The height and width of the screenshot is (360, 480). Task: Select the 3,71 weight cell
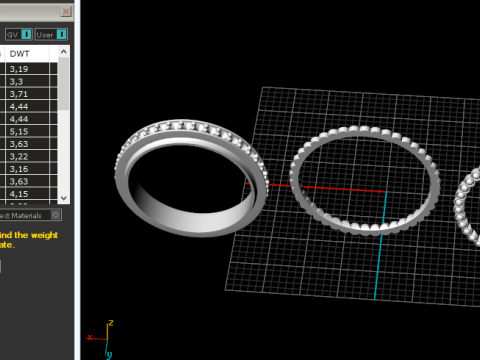[x=27, y=94]
